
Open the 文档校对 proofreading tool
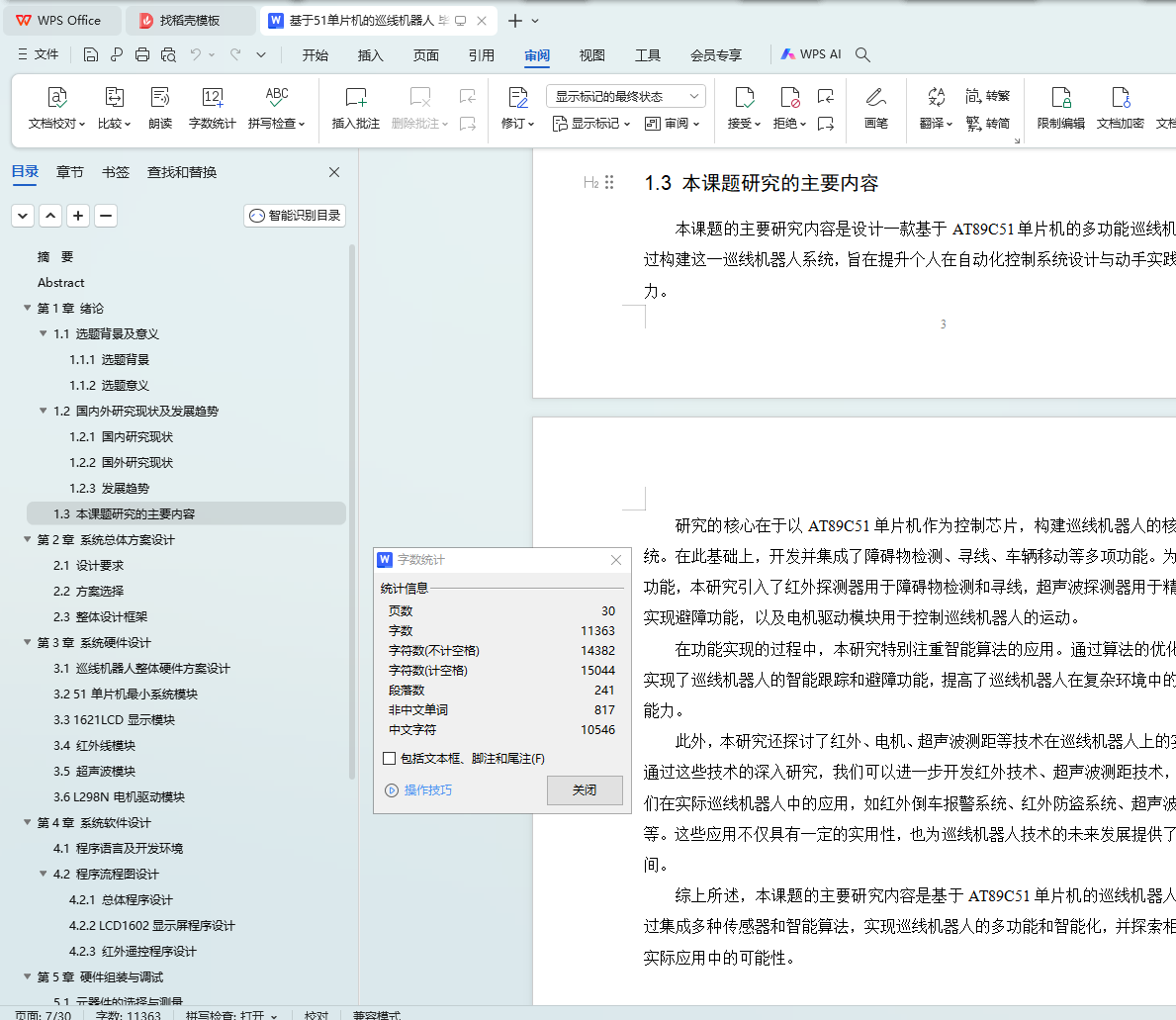click(x=57, y=108)
